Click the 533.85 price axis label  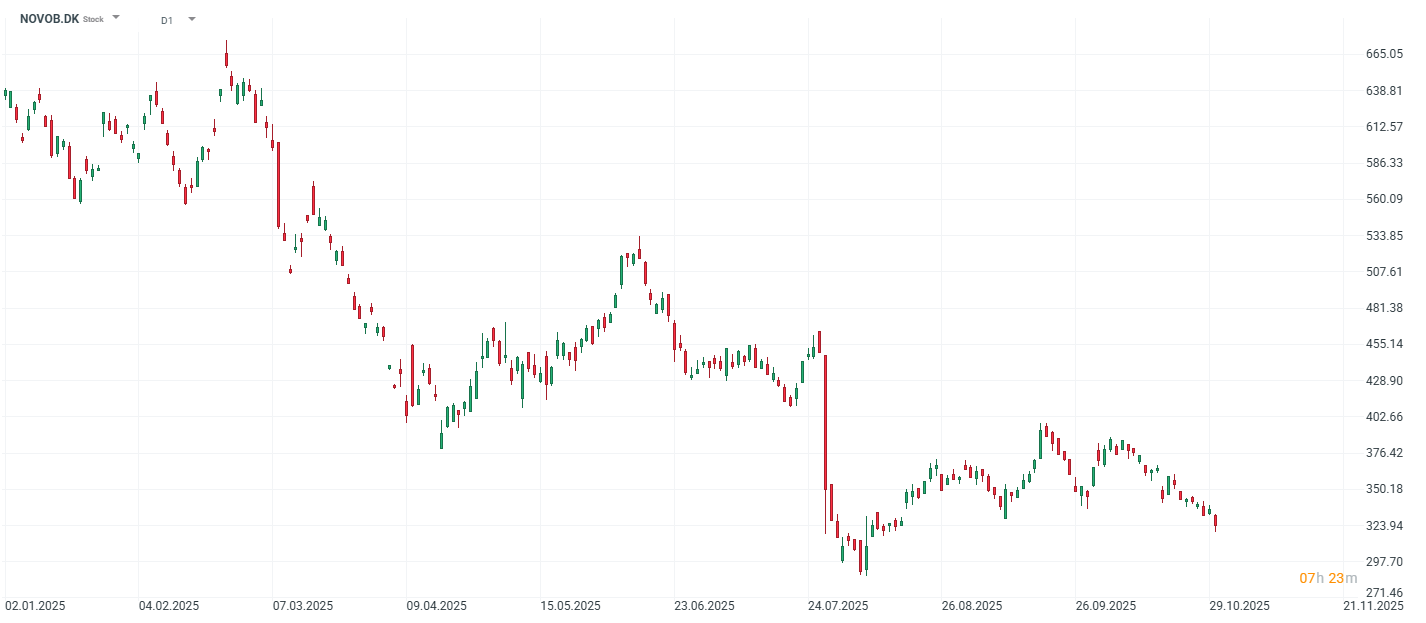tap(1384, 236)
